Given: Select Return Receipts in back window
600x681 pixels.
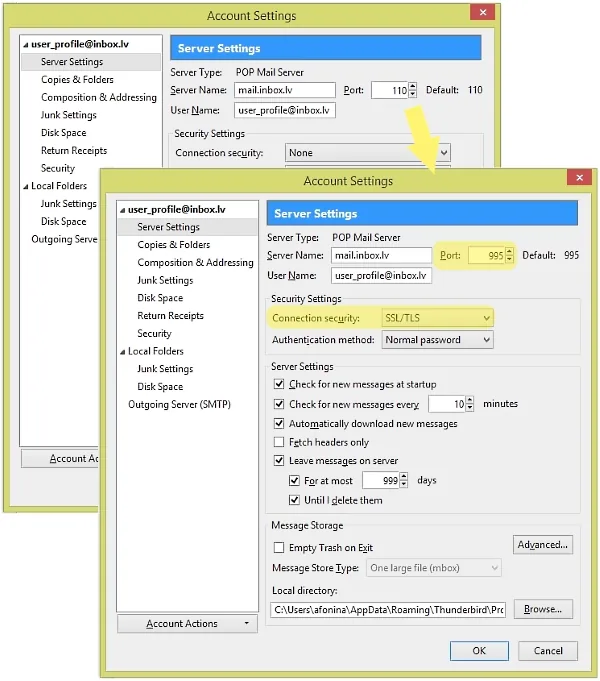Looking at the screenshot, I should click(x=74, y=150).
